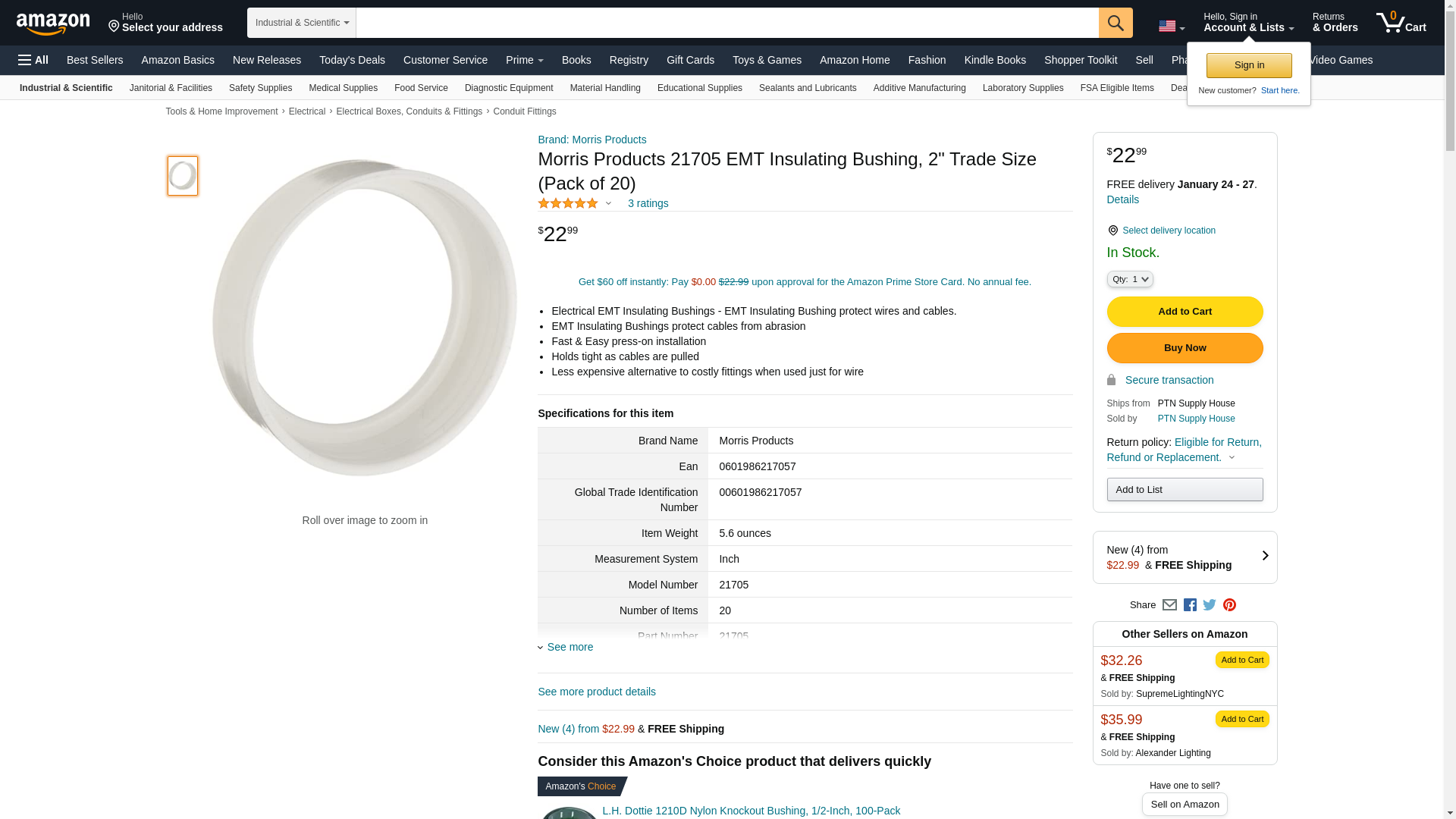
Task: Share product on Facebook
Action: point(1190,605)
